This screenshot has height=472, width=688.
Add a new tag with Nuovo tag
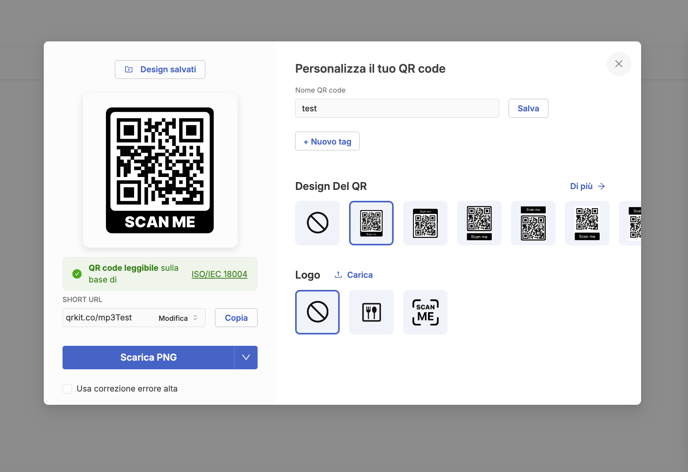coord(327,141)
